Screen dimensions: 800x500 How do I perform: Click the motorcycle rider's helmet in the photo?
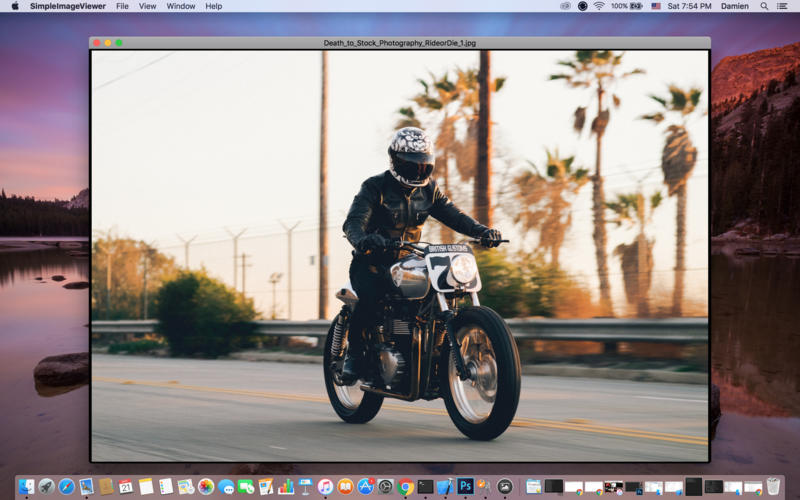(x=411, y=155)
